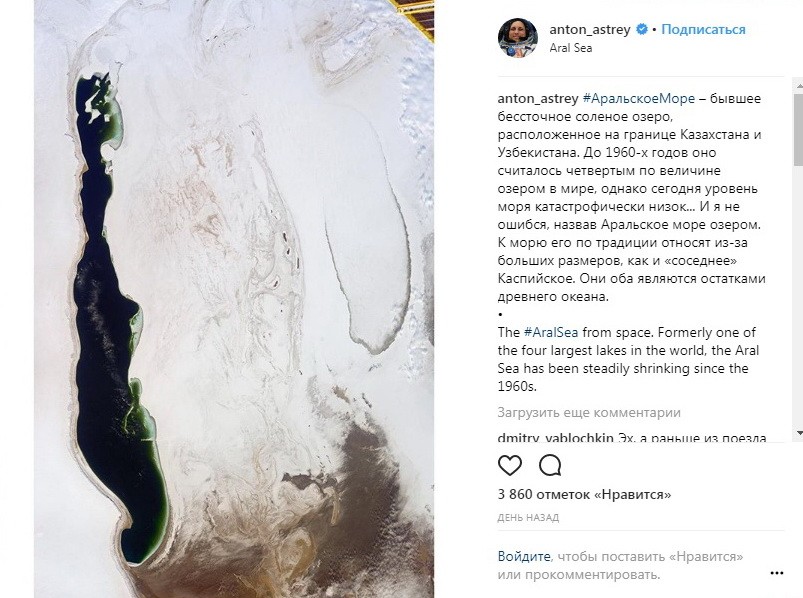View the 3 860 likes list
This screenshot has width=803, height=598.
tap(584, 495)
